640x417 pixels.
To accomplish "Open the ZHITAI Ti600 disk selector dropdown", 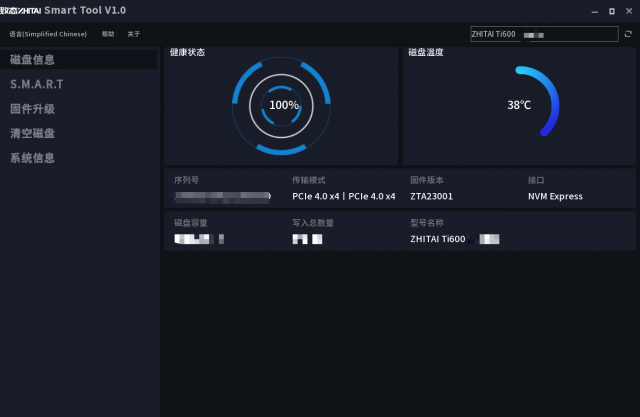I will [x=544, y=34].
